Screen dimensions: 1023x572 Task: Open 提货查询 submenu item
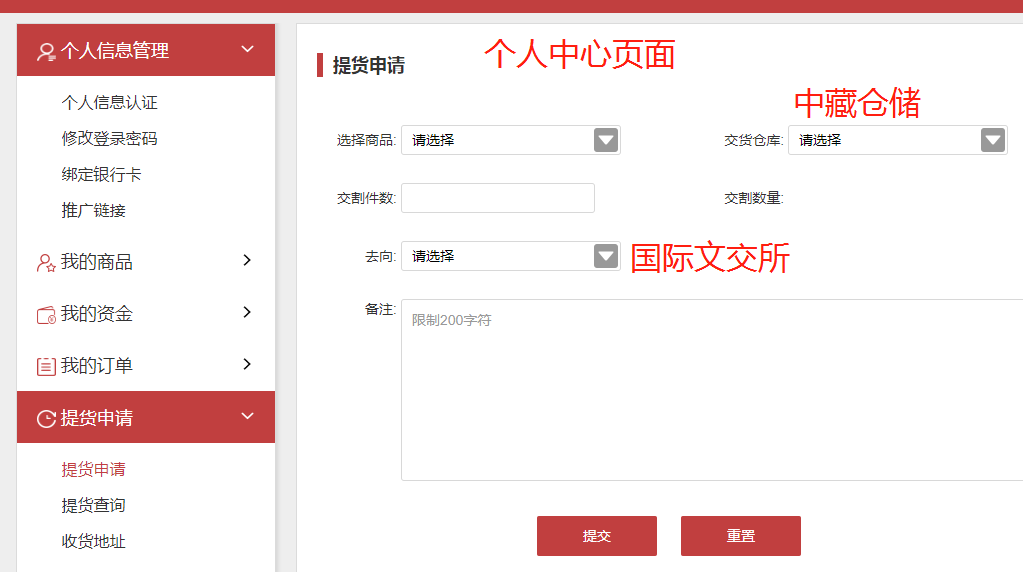point(93,506)
